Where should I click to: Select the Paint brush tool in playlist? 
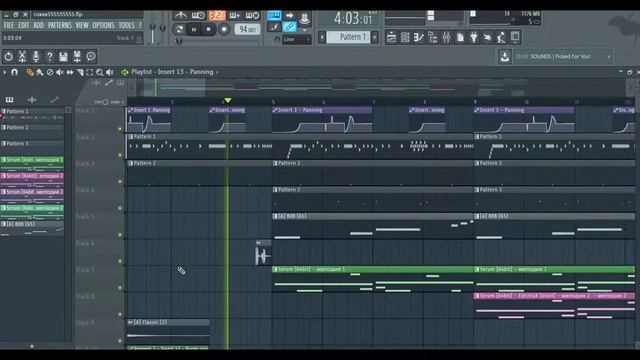click(x=40, y=72)
